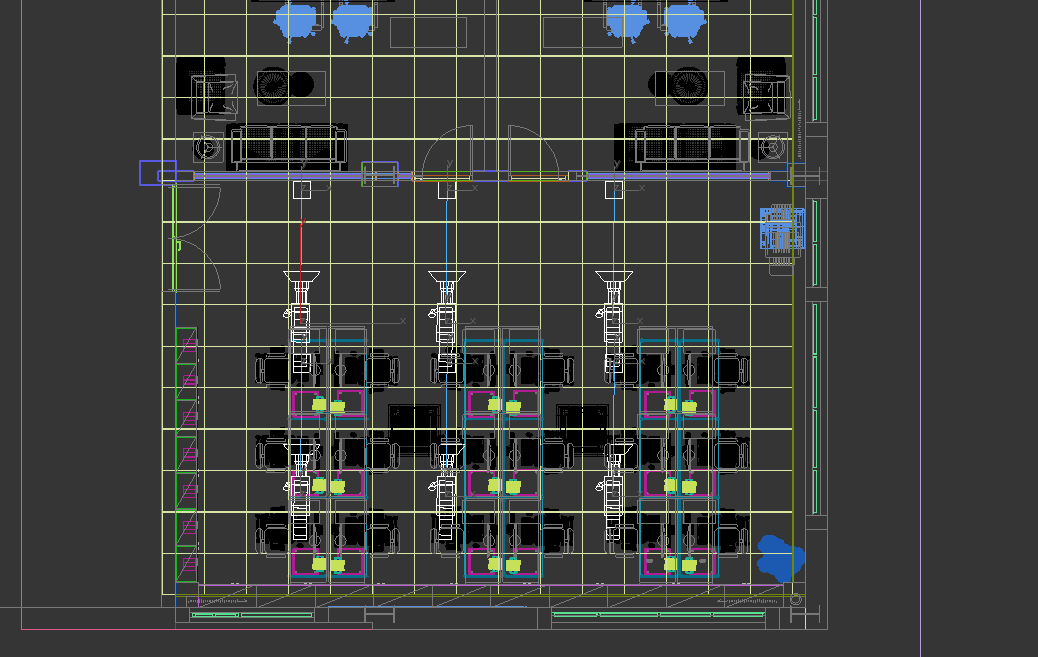Click the armchair in the upper-left lounge area
This screenshot has height=657, width=1038.
[212, 93]
